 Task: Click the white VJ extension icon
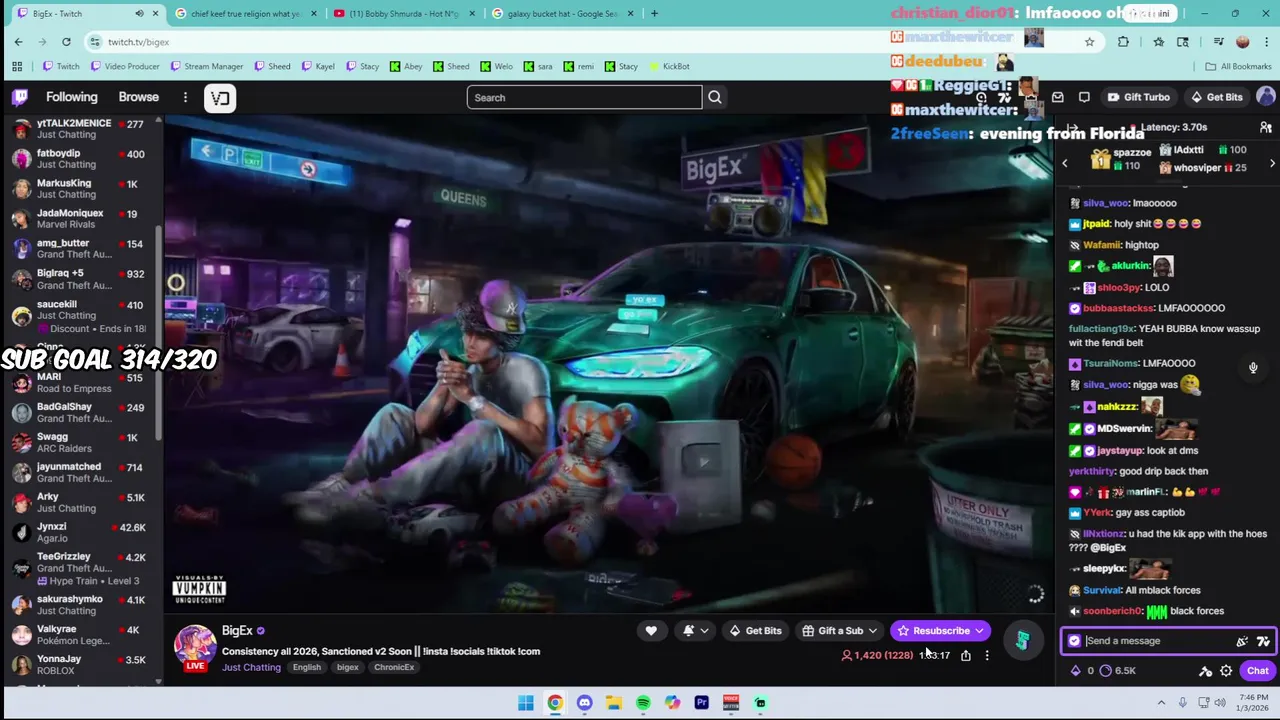coord(220,98)
